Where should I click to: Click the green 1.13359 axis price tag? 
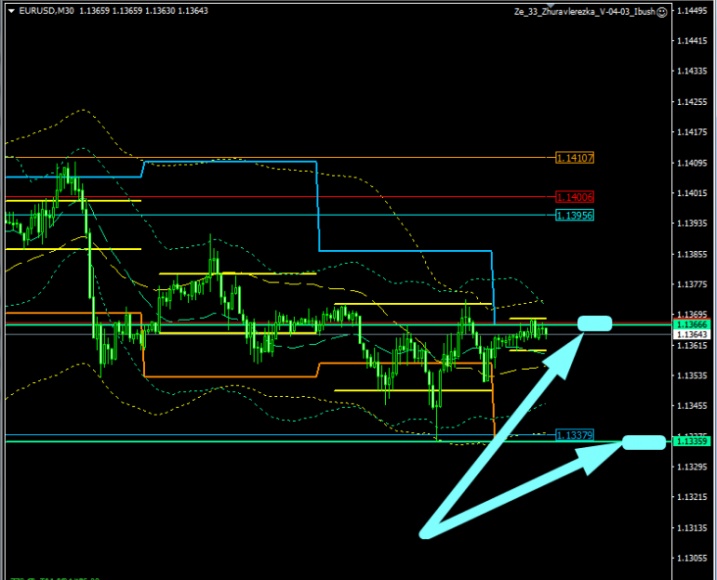coord(692,441)
